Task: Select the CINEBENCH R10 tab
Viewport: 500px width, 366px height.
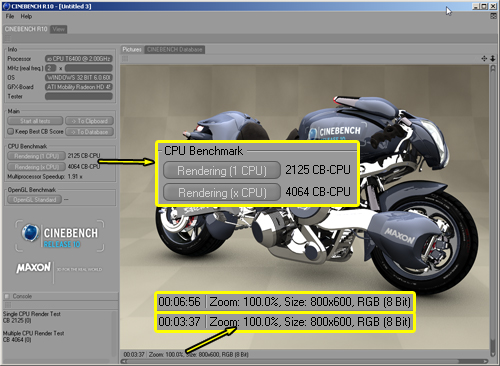Action: pyautogui.click(x=26, y=29)
